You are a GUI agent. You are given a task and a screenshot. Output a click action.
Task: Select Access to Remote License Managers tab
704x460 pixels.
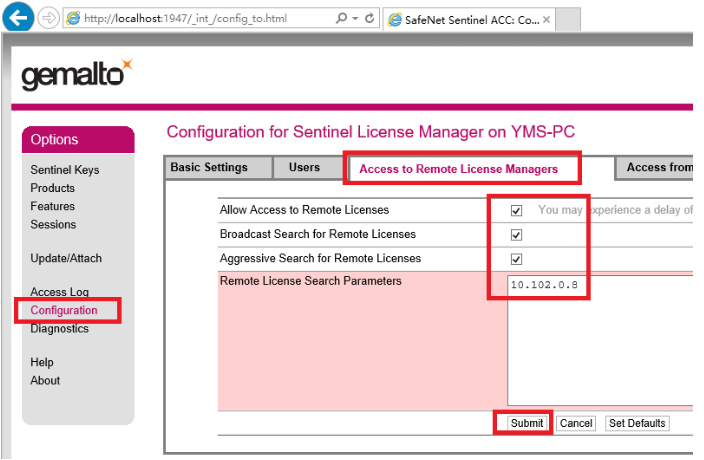(x=458, y=169)
